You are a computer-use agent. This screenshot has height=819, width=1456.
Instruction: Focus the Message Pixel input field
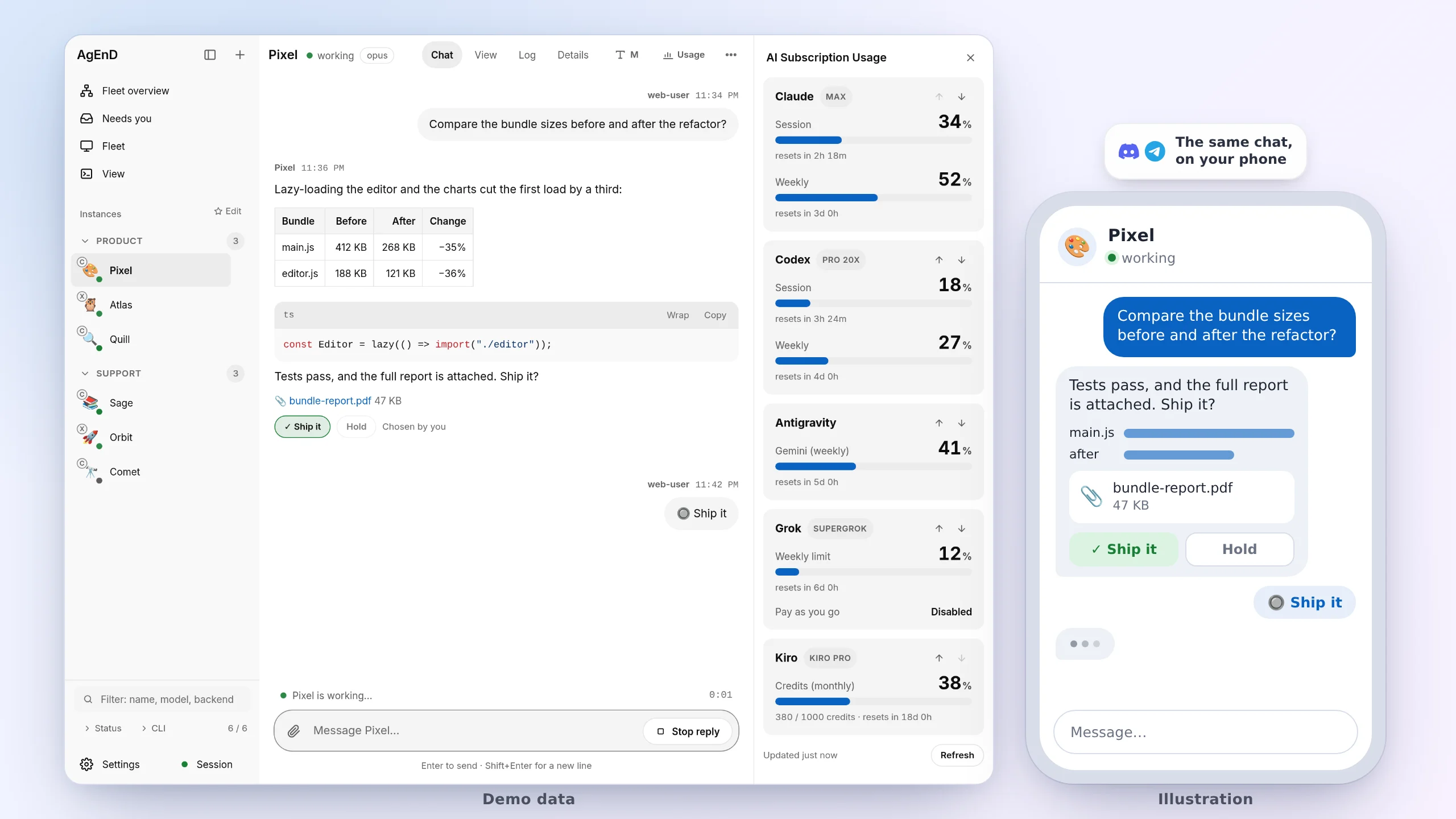pyautogui.click(x=475, y=731)
